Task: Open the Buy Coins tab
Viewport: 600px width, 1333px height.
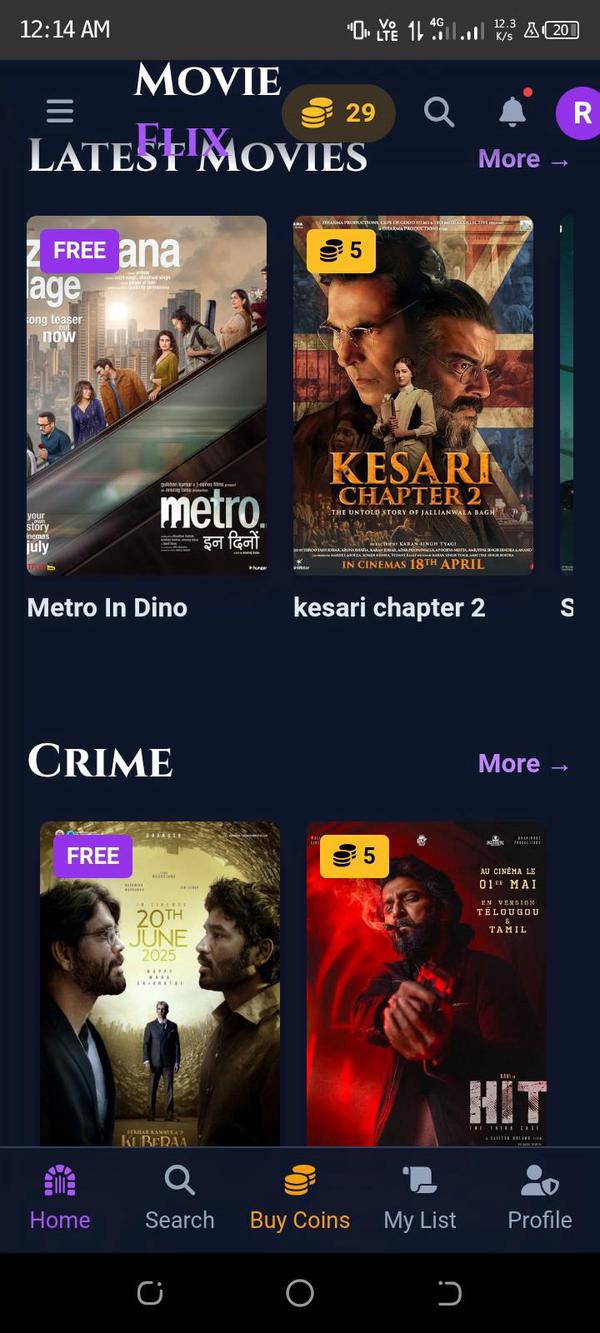Action: click(x=300, y=1199)
